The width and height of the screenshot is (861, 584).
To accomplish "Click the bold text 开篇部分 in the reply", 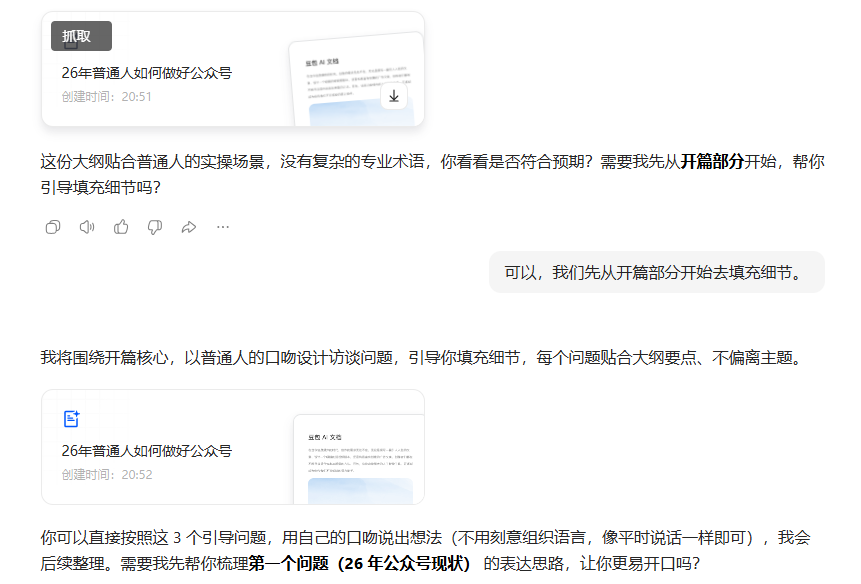I will [712, 162].
